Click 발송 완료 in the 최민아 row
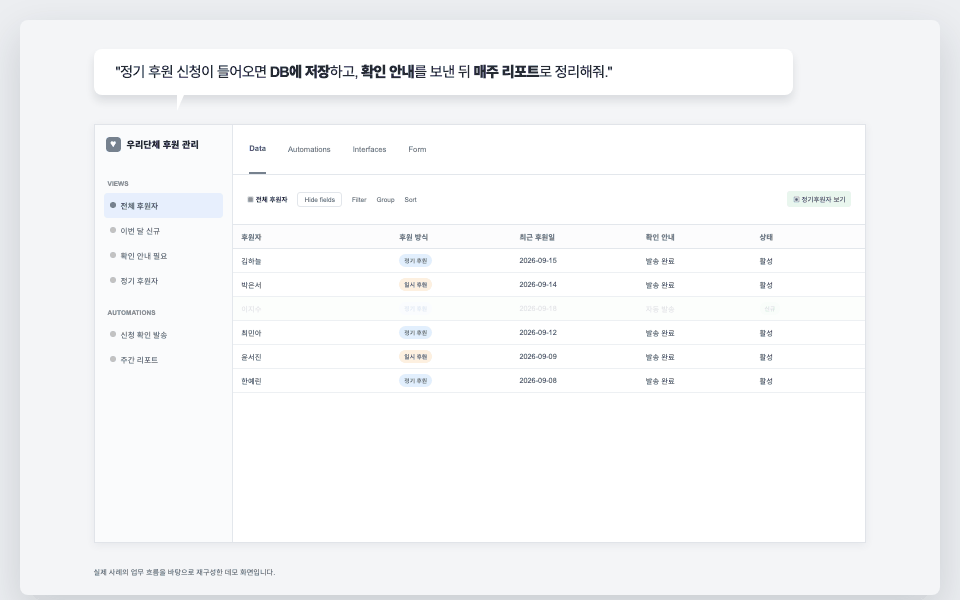The height and width of the screenshot is (600, 960). pyautogui.click(x=659, y=333)
